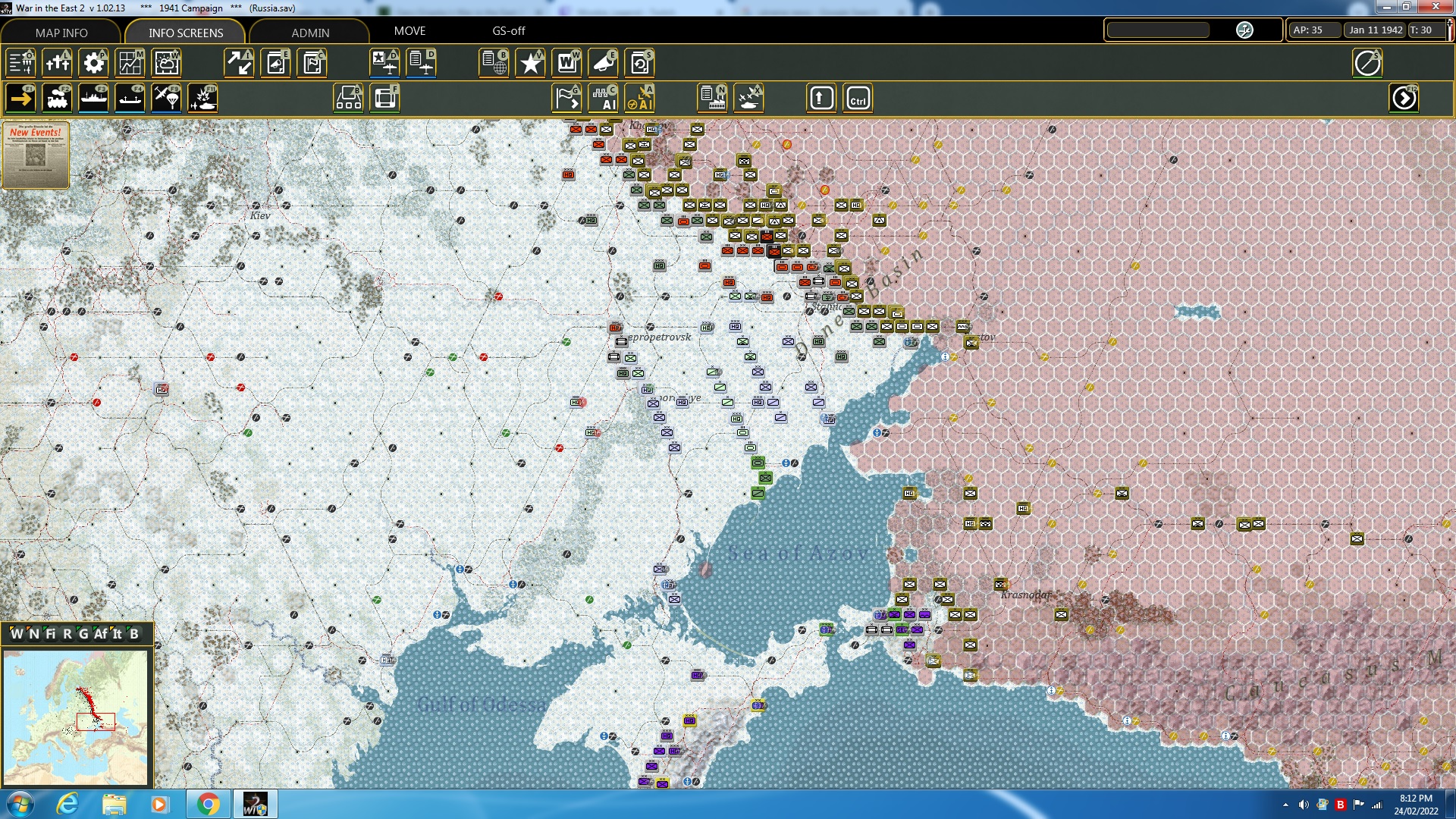Click the circled slash icon marked S
The image size is (1456, 819).
pos(1367,63)
